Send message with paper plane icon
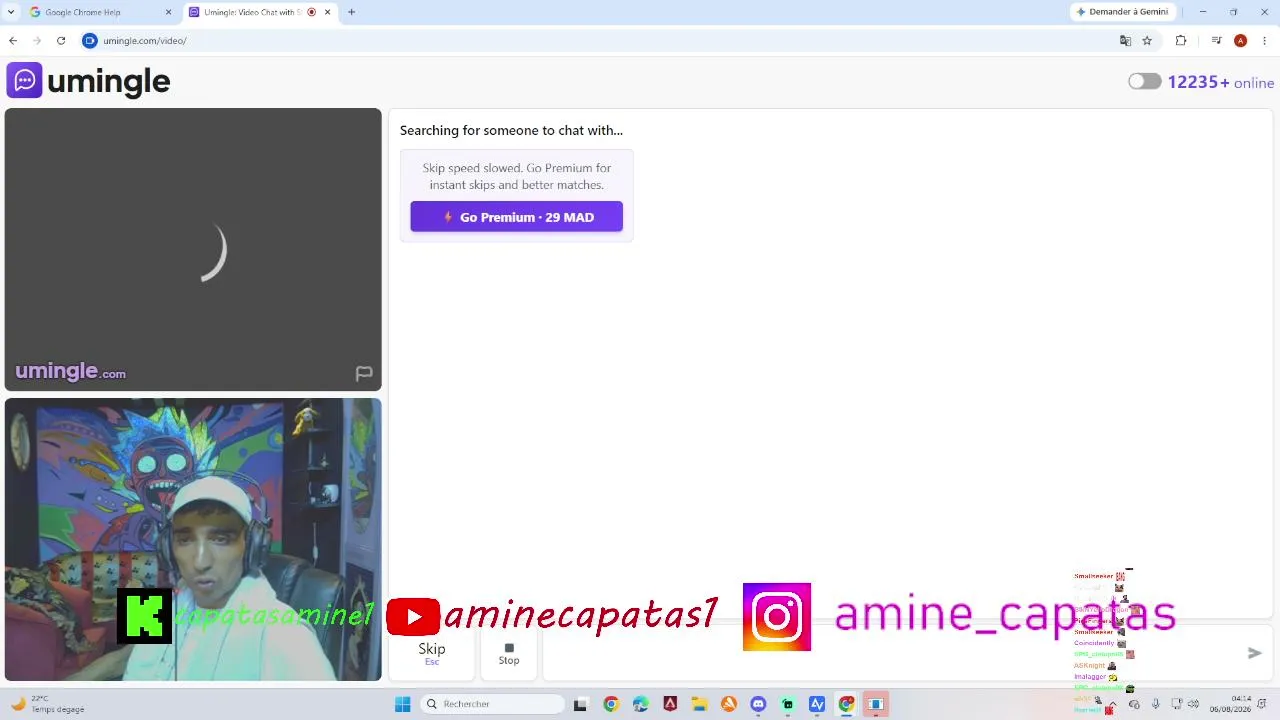The image size is (1280, 720). coord(1254,653)
